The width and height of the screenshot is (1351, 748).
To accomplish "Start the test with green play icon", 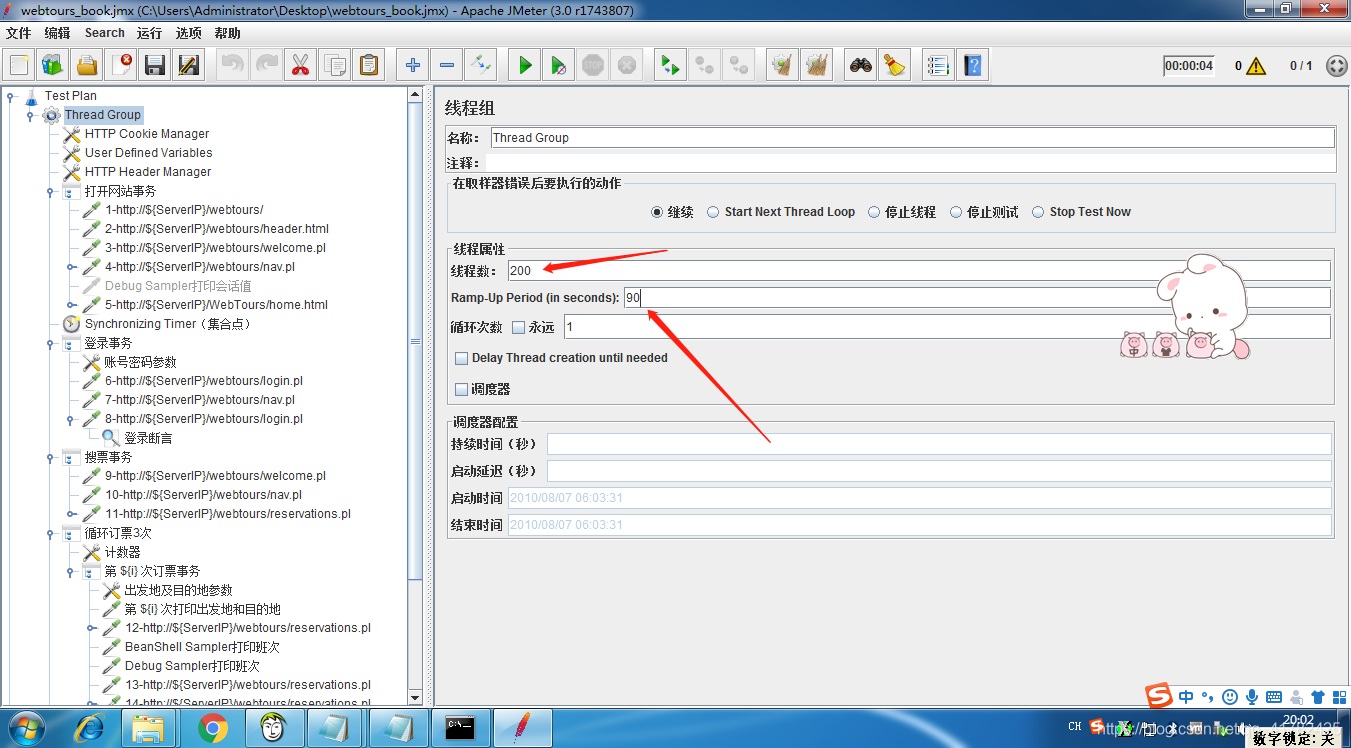I will coord(525,66).
